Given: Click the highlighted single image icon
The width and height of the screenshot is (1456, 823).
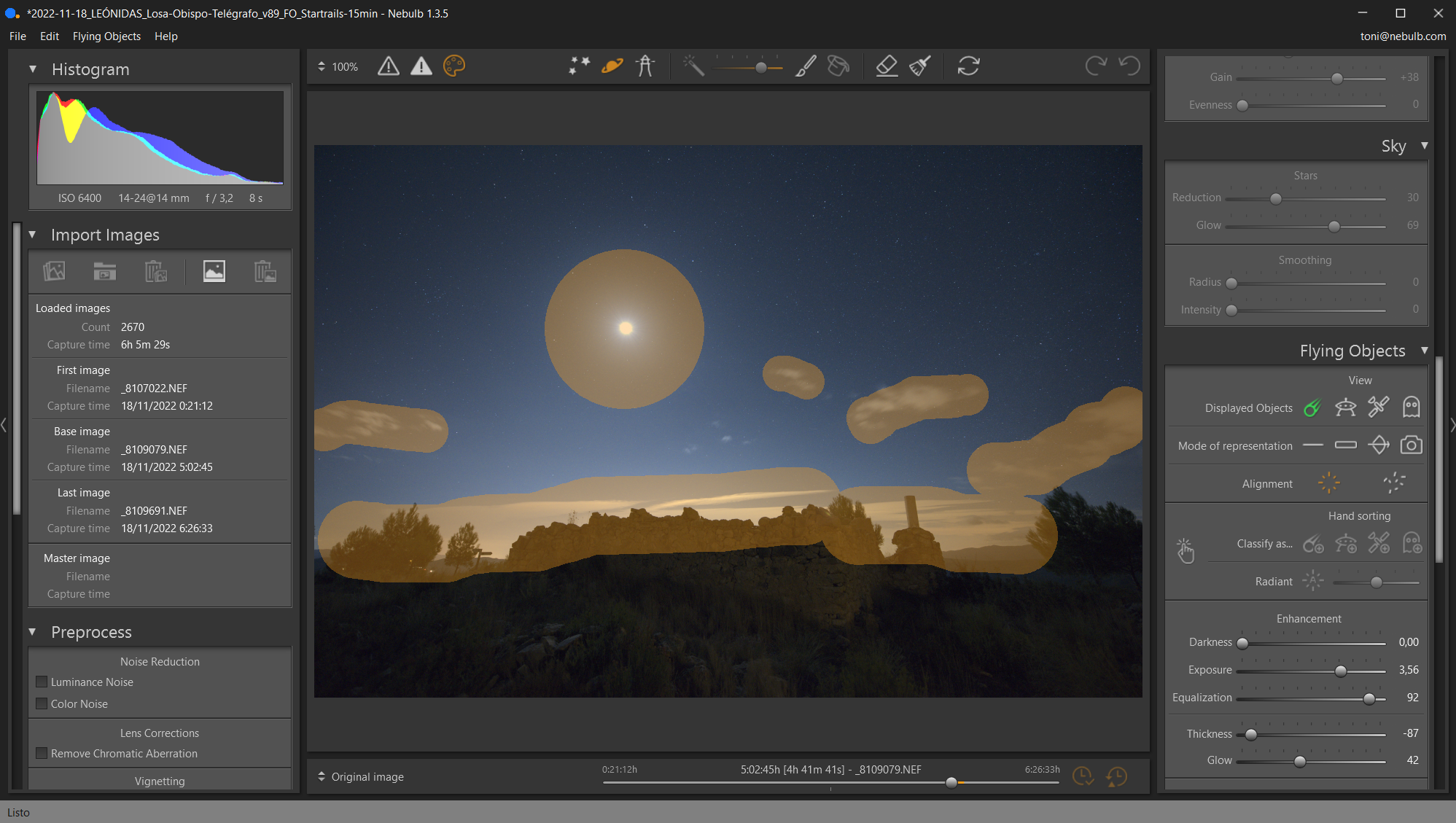Looking at the screenshot, I should coord(214,271).
